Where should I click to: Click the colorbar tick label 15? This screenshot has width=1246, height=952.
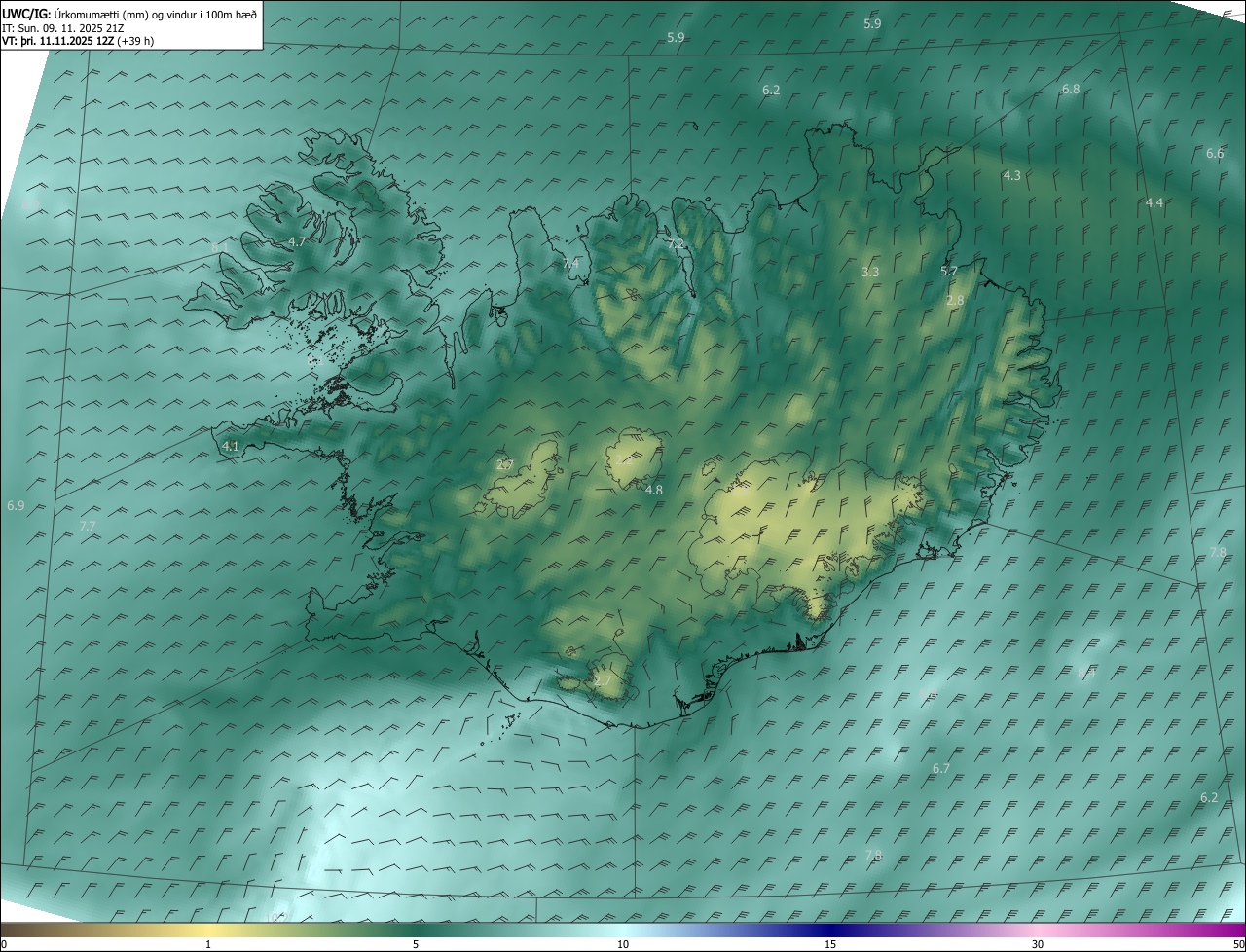click(x=830, y=944)
